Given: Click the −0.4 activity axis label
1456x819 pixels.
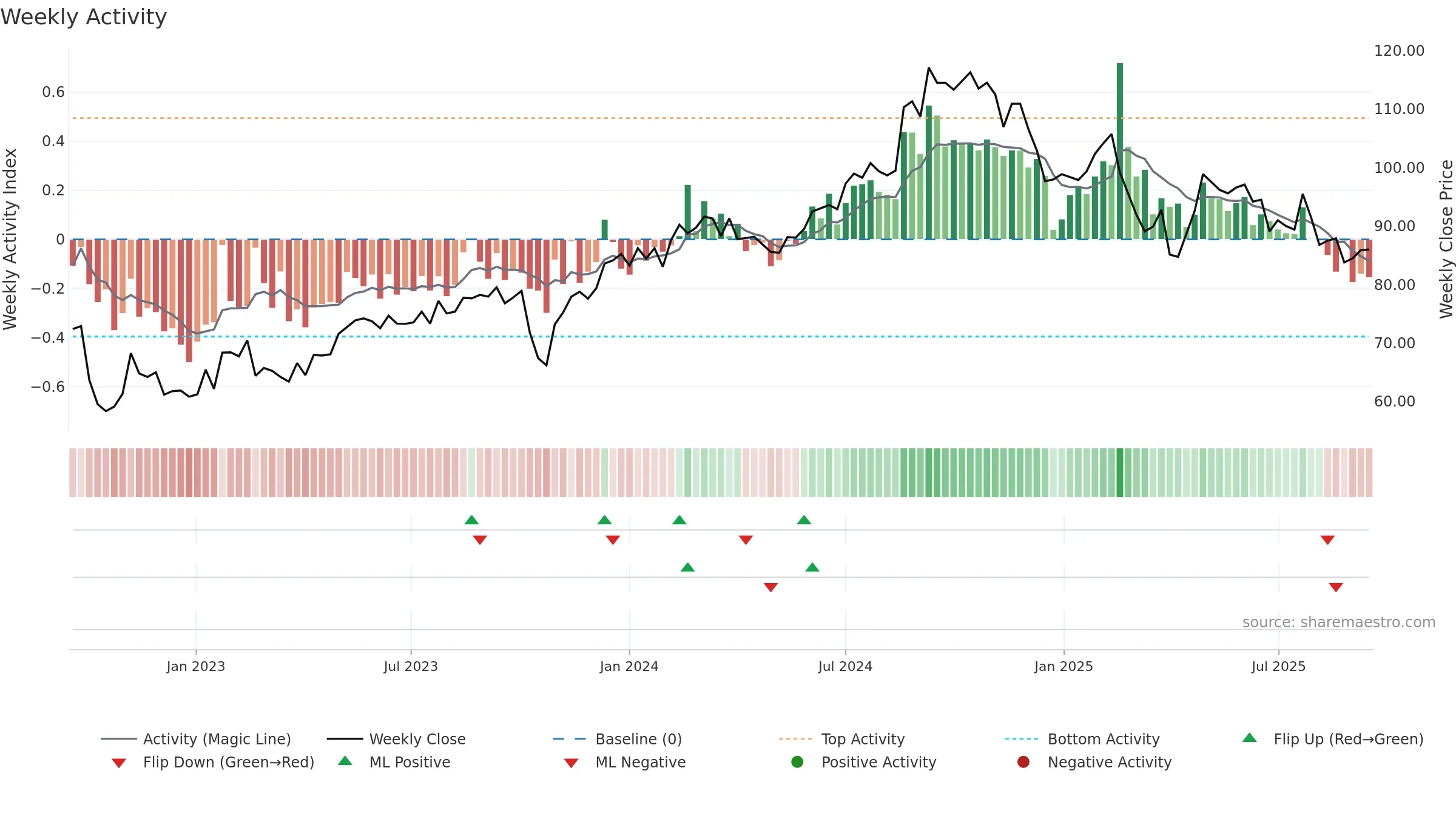Looking at the screenshot, I should pyautogui.click(x=48, y=337).
